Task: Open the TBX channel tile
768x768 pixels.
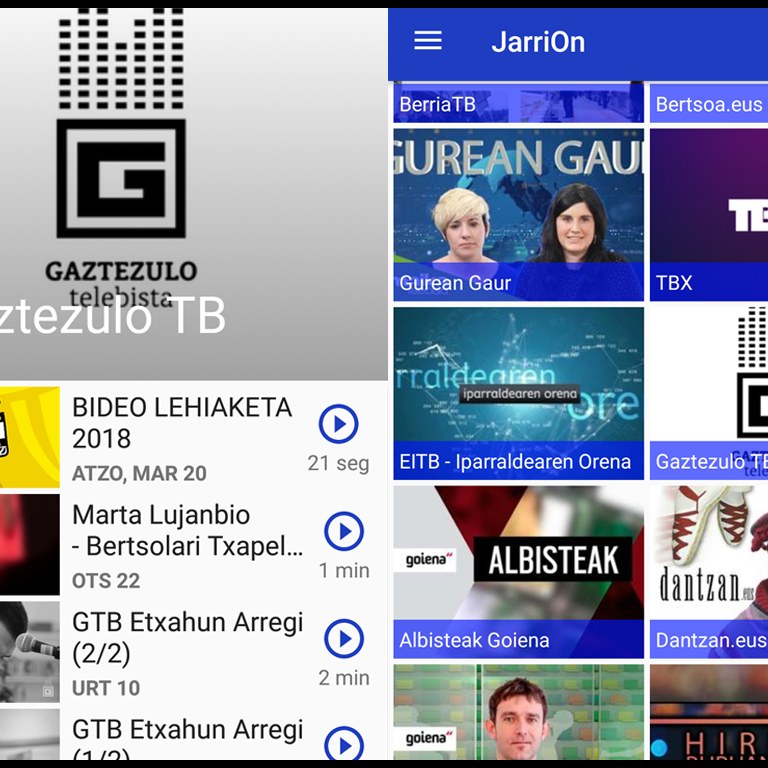Action: coord(708,214)
